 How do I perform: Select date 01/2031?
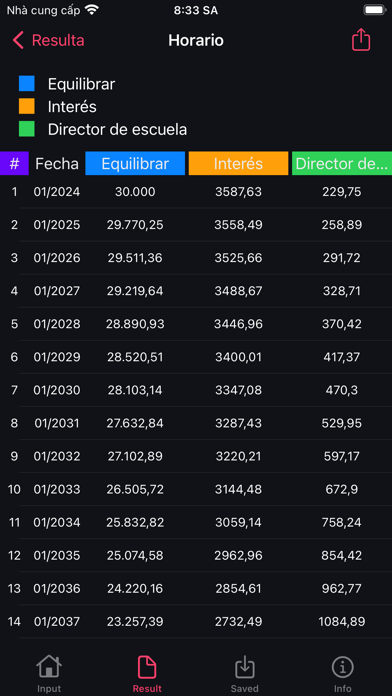(57, 423)
